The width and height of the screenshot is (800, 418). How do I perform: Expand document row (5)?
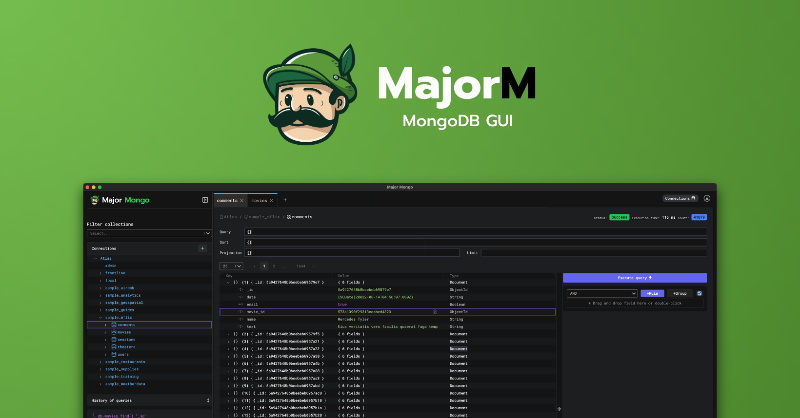click(229, 356)
